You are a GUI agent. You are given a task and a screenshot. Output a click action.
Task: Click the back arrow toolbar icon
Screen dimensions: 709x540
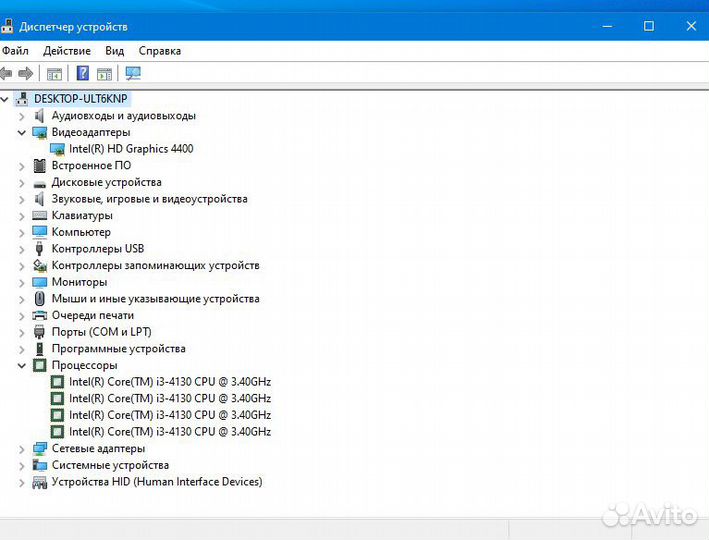(x=7, y=73)
